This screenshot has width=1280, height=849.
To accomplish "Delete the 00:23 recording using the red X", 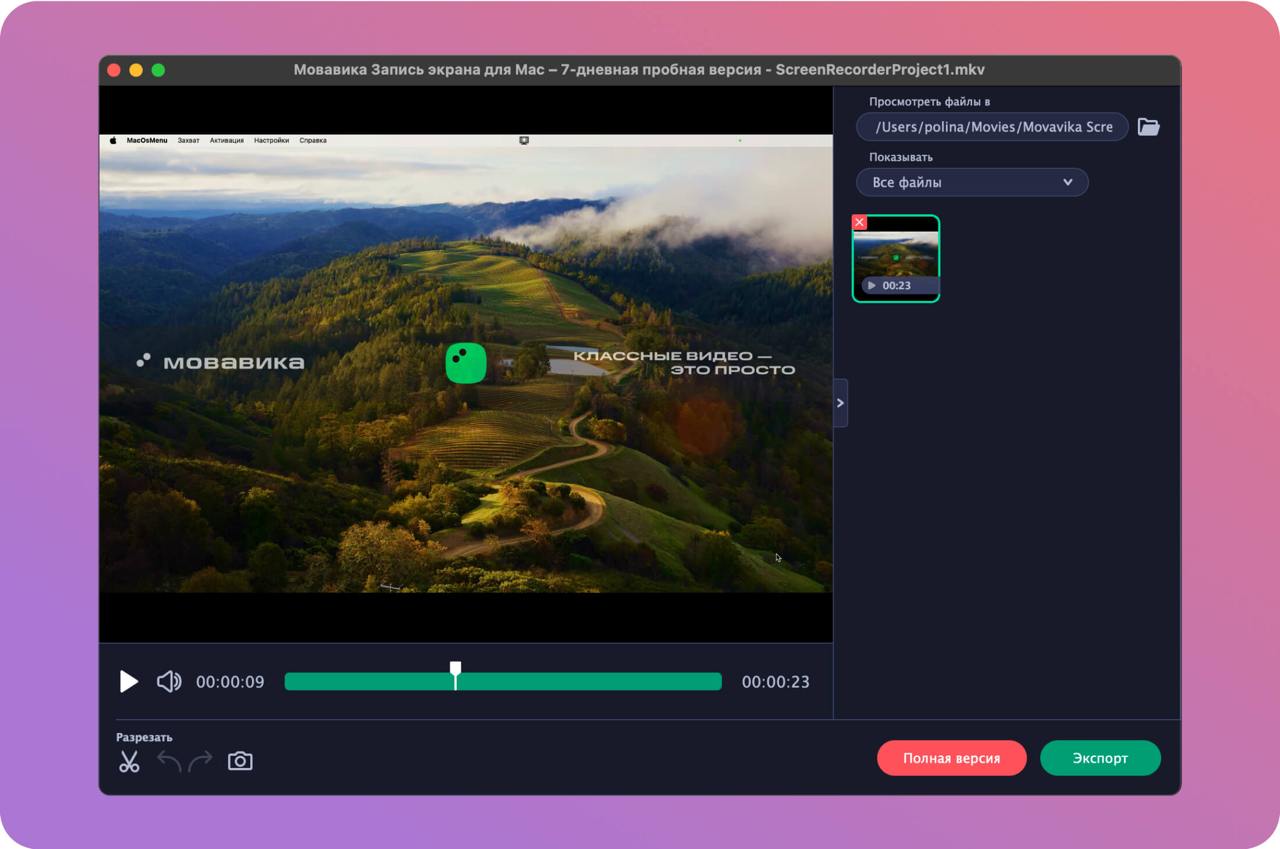I will (859, 222).
